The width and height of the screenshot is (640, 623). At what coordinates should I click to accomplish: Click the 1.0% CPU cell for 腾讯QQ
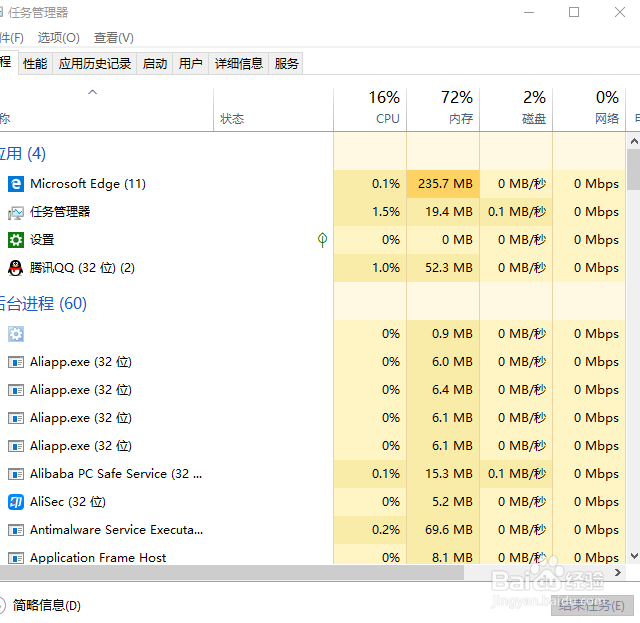tap(370, 268)
